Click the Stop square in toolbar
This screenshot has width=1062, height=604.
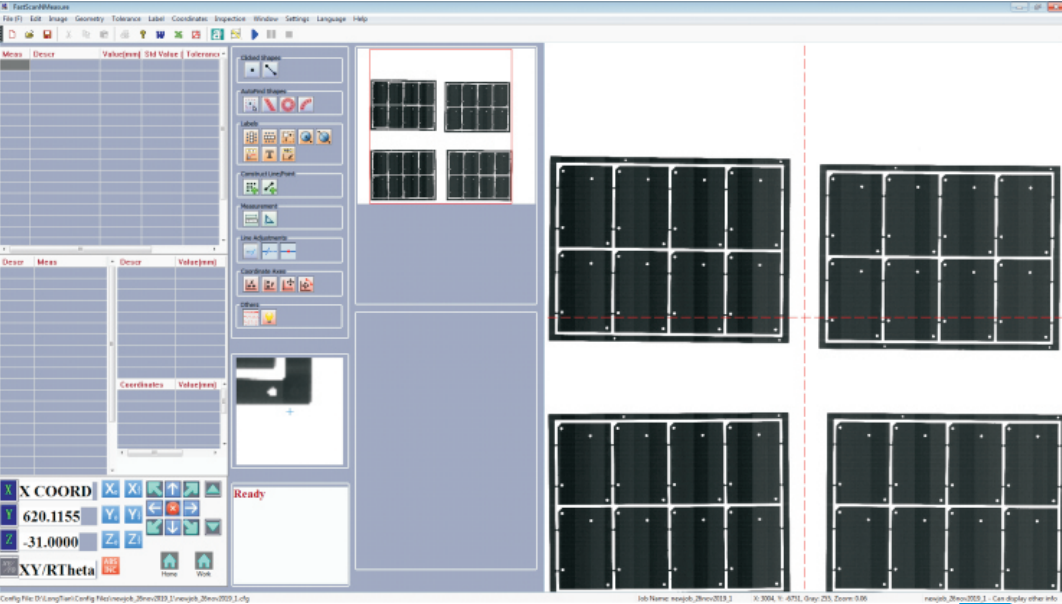pos(289,35)
